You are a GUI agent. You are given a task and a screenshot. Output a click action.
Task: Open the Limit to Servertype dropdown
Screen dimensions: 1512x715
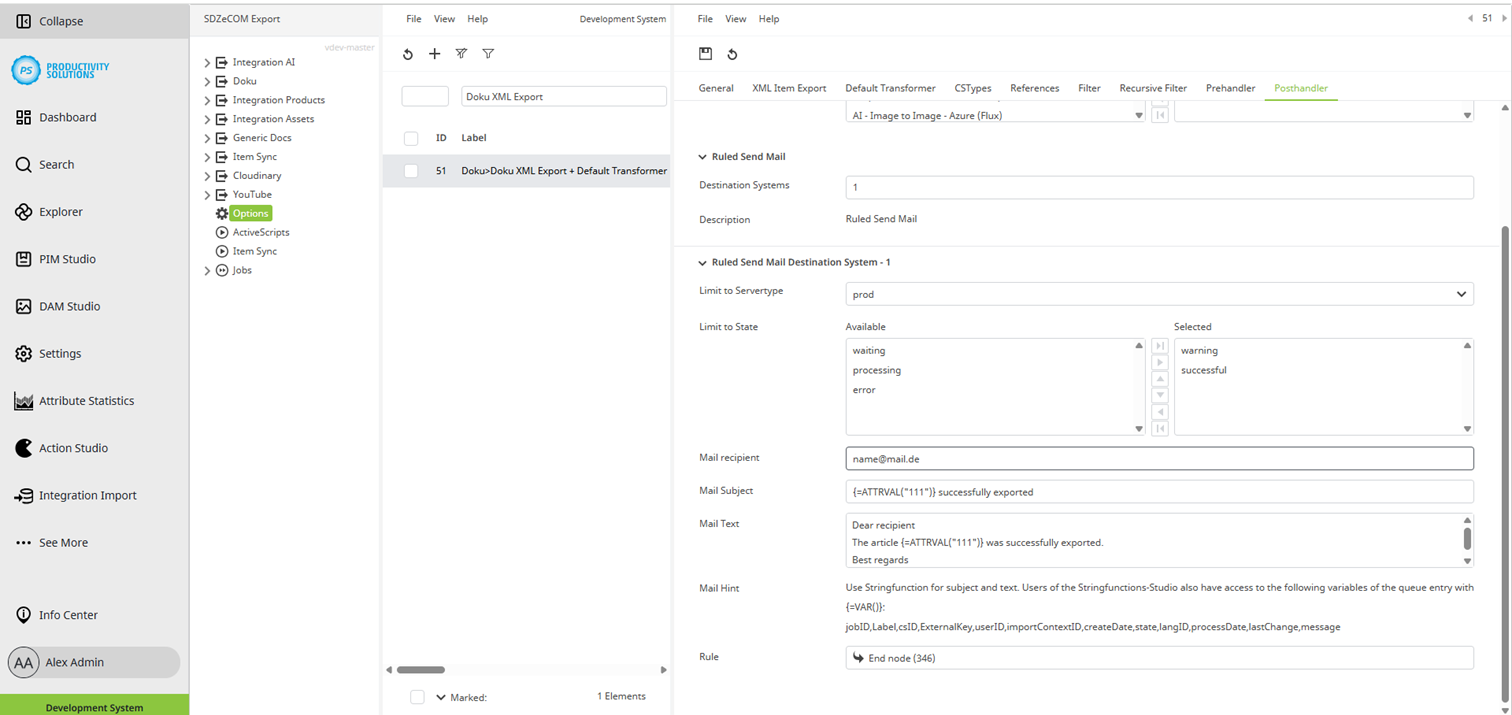(x=1160, y=294)
